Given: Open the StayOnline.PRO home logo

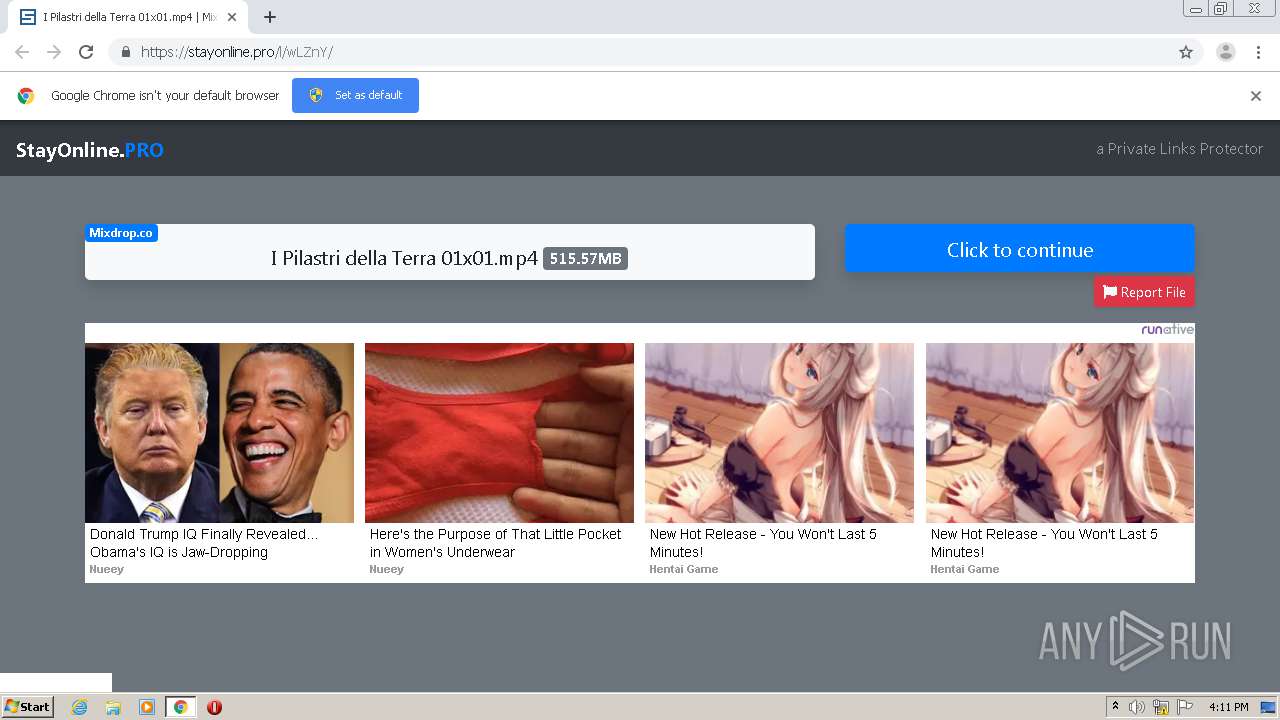Looking at the screenshot, I should (90, 150).
